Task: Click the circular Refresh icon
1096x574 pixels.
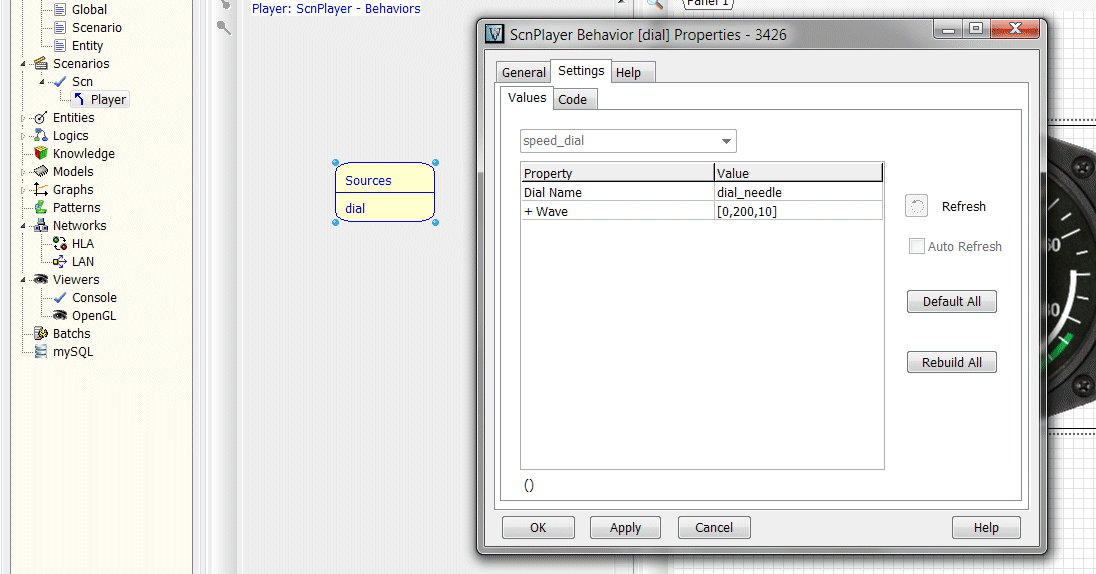Action: click(x=916, y=206)
